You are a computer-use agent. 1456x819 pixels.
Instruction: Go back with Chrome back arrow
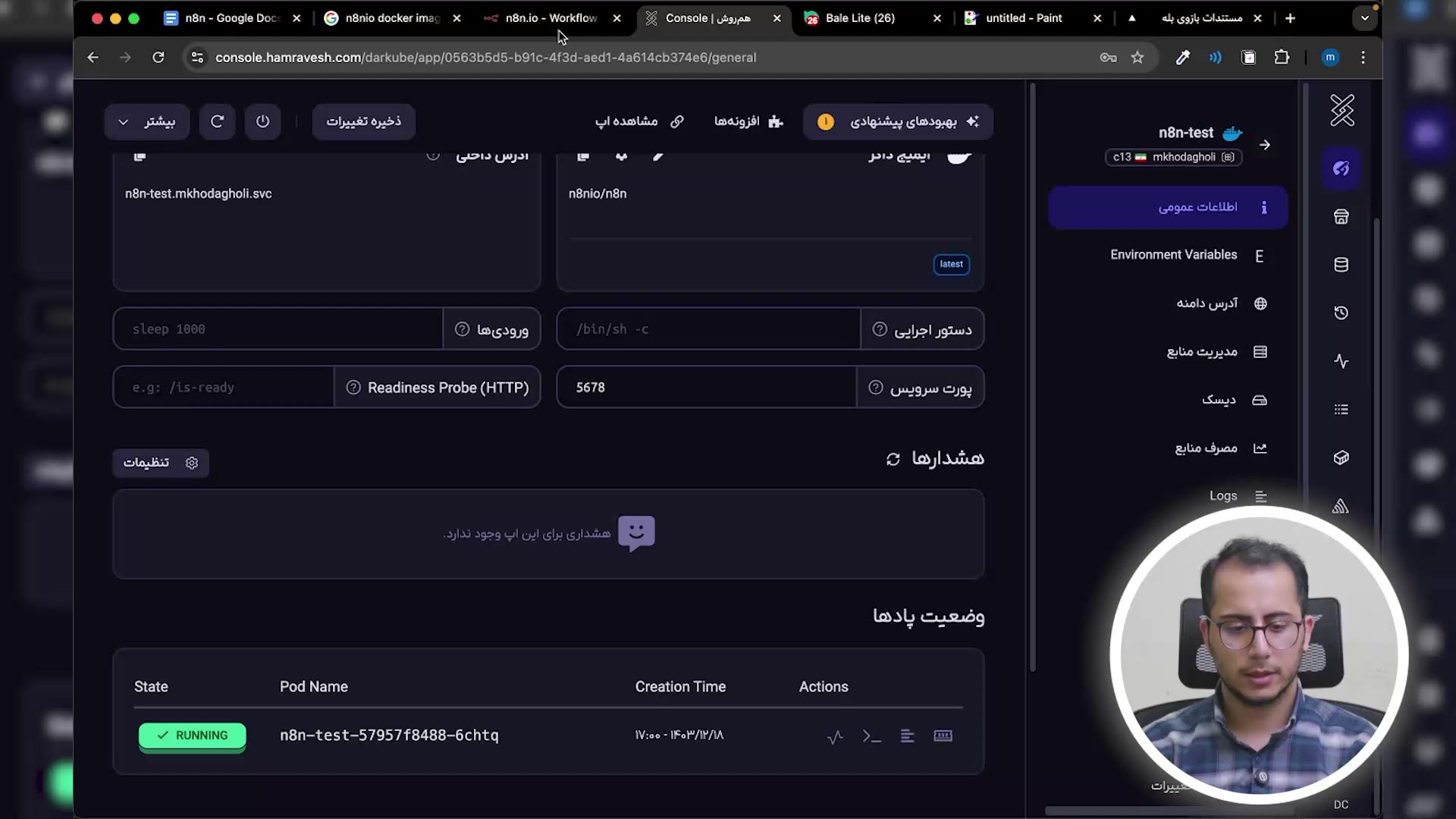(x=93, y=58)
